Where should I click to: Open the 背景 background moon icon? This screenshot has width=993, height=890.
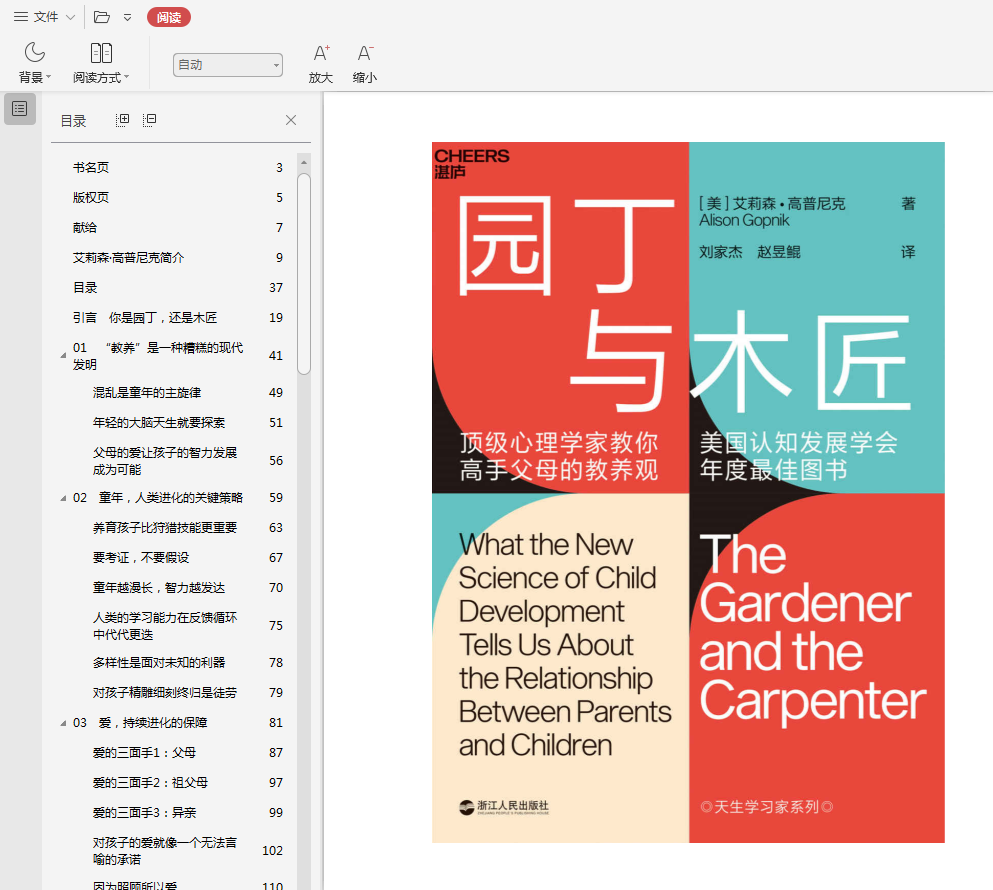(x=35, y=53)
